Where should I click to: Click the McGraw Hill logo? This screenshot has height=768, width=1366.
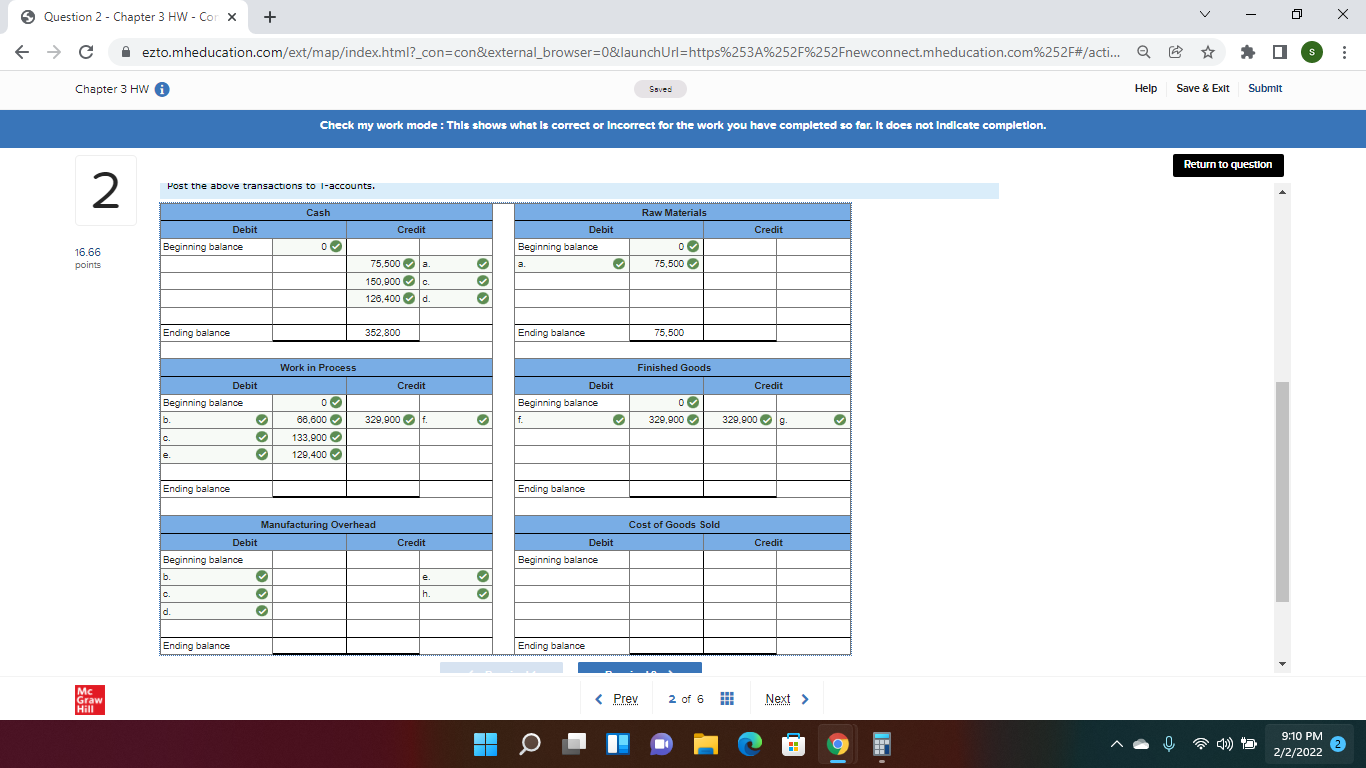pos(90,699)
